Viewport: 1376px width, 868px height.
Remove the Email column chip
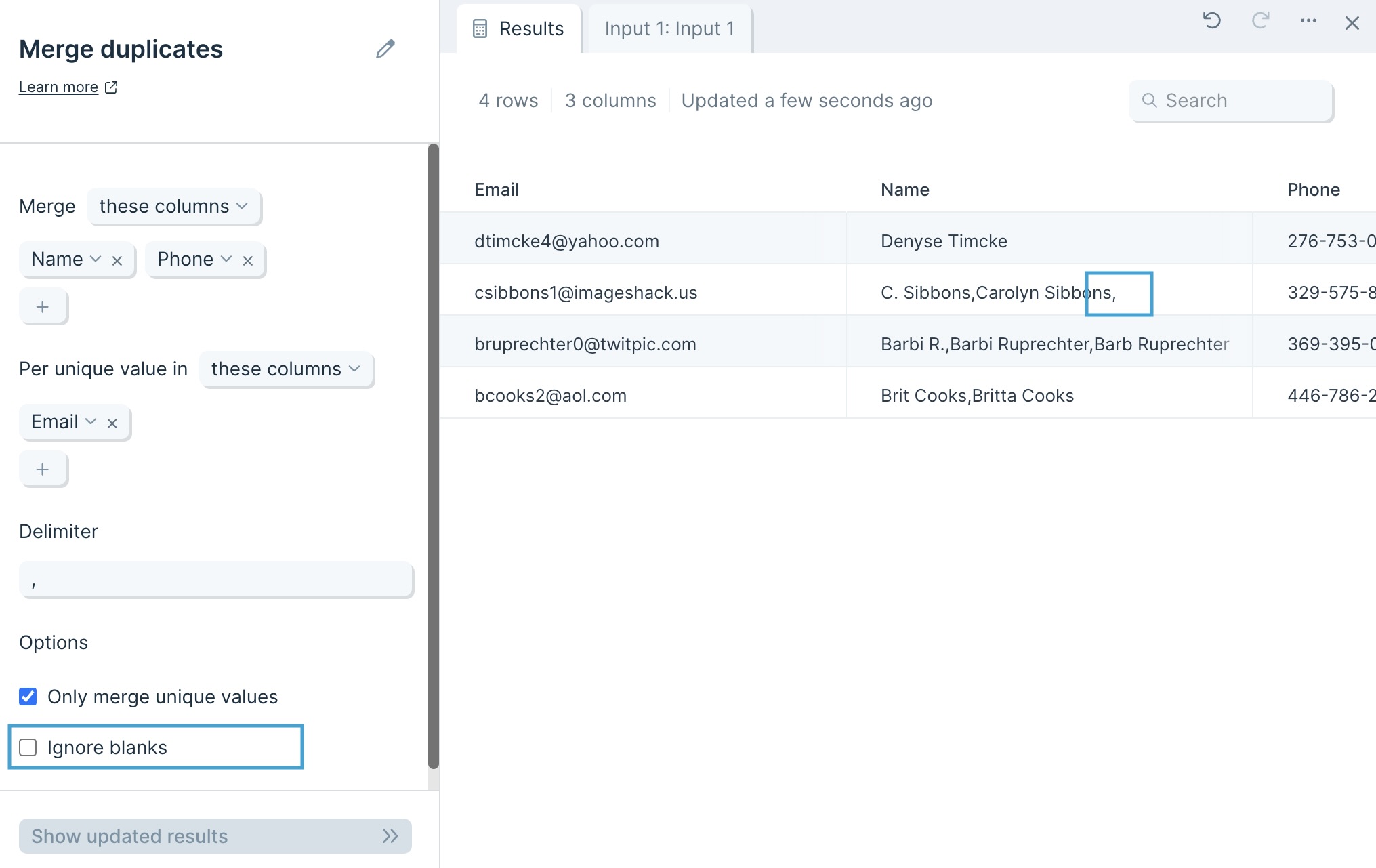point(112,423)
